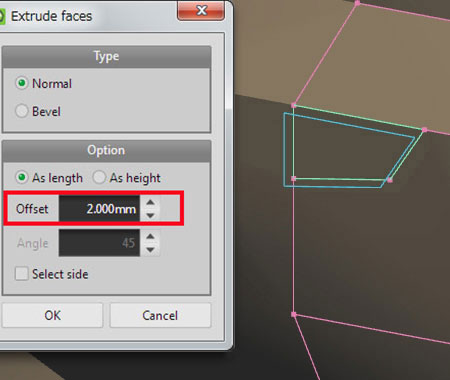Confirm the extrusion with the OK button
This screenshot has width=450, height=380.
tap(52, 315)
